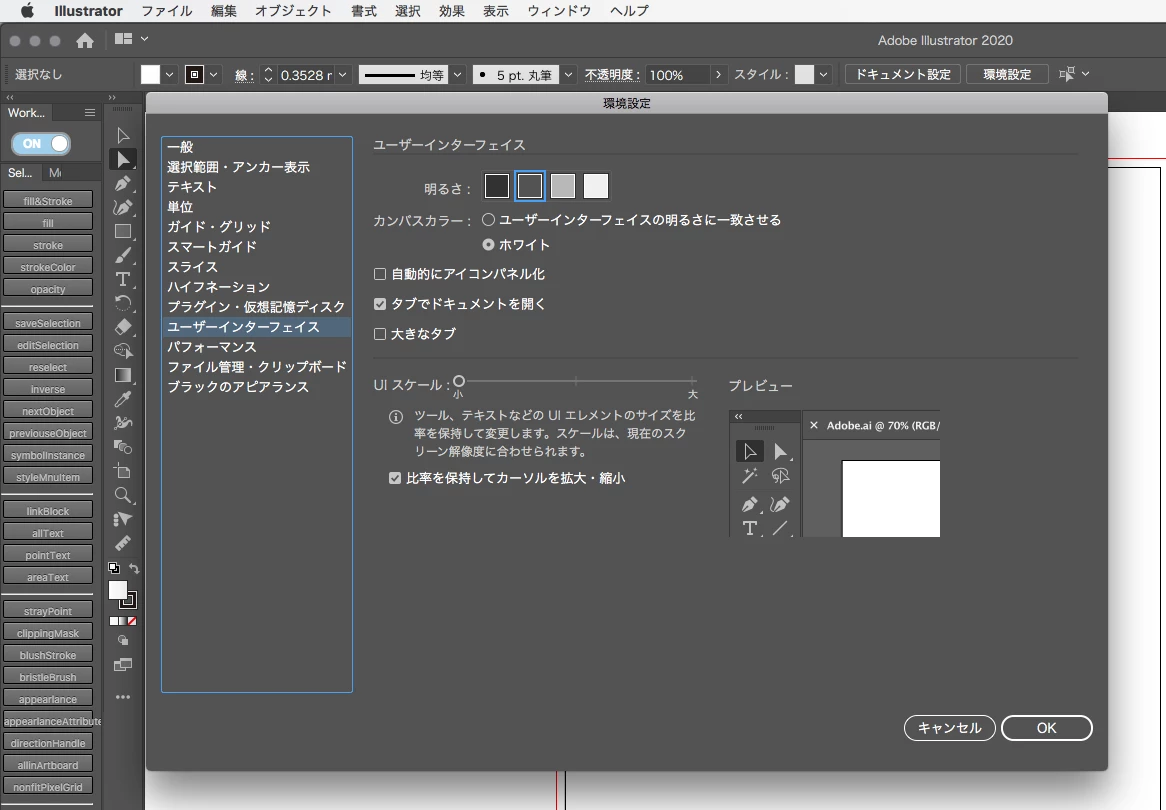Viewport: 1166px width, 810px height.
Task: Click the stroke weight value field
Action: pyautogui.click(x=306, y=74)
